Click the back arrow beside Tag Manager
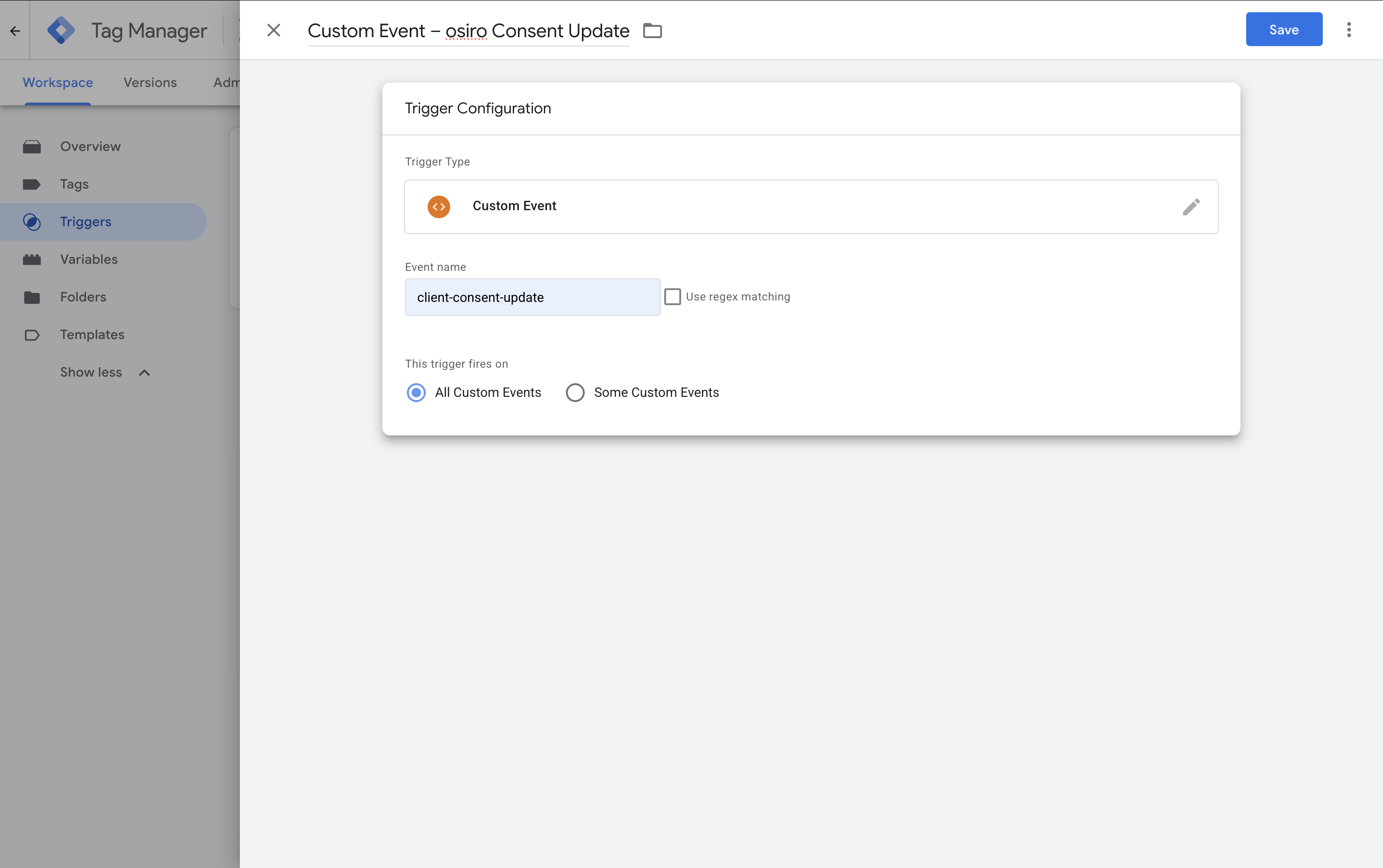Viewport: 1383px width, 868px height. pyautogui.click(x=15, y=31)
